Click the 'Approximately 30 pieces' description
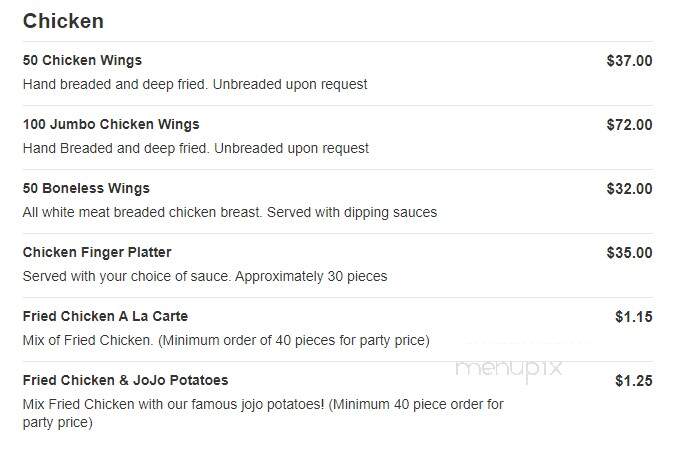This screenshot has height=451, width=688. tap(205, 276)
